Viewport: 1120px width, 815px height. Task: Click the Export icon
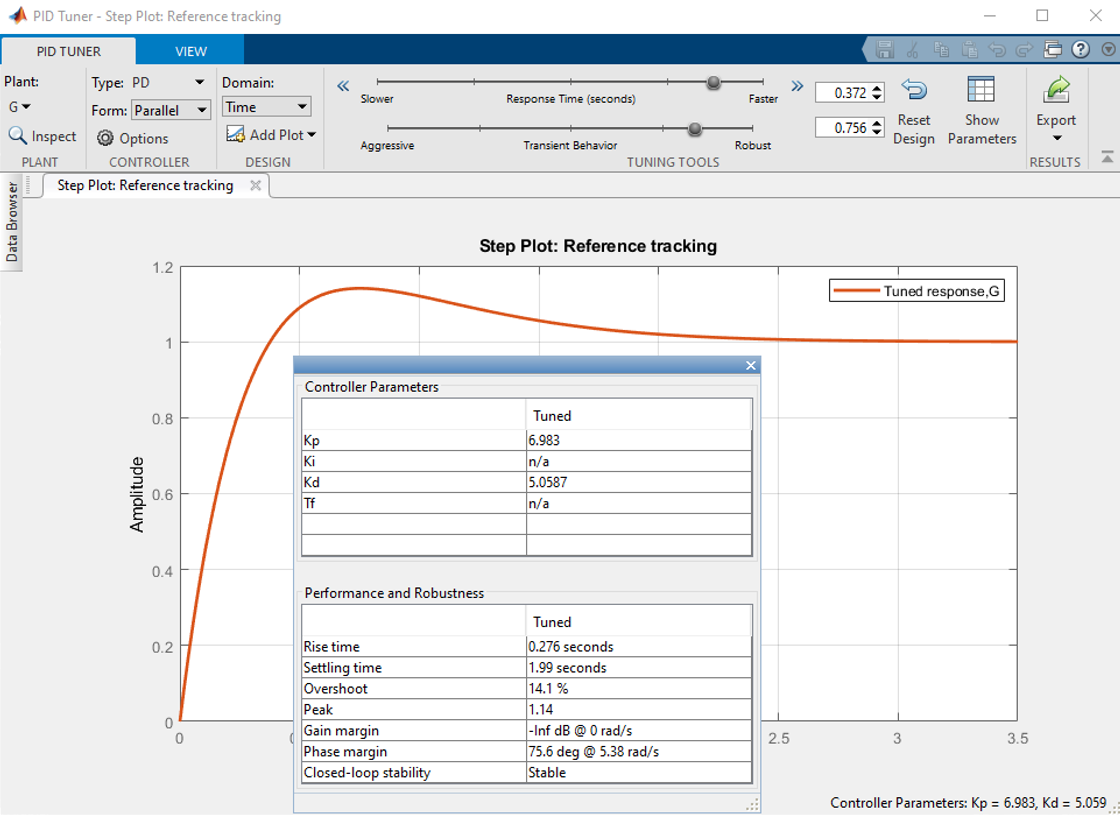(1056, 91)
